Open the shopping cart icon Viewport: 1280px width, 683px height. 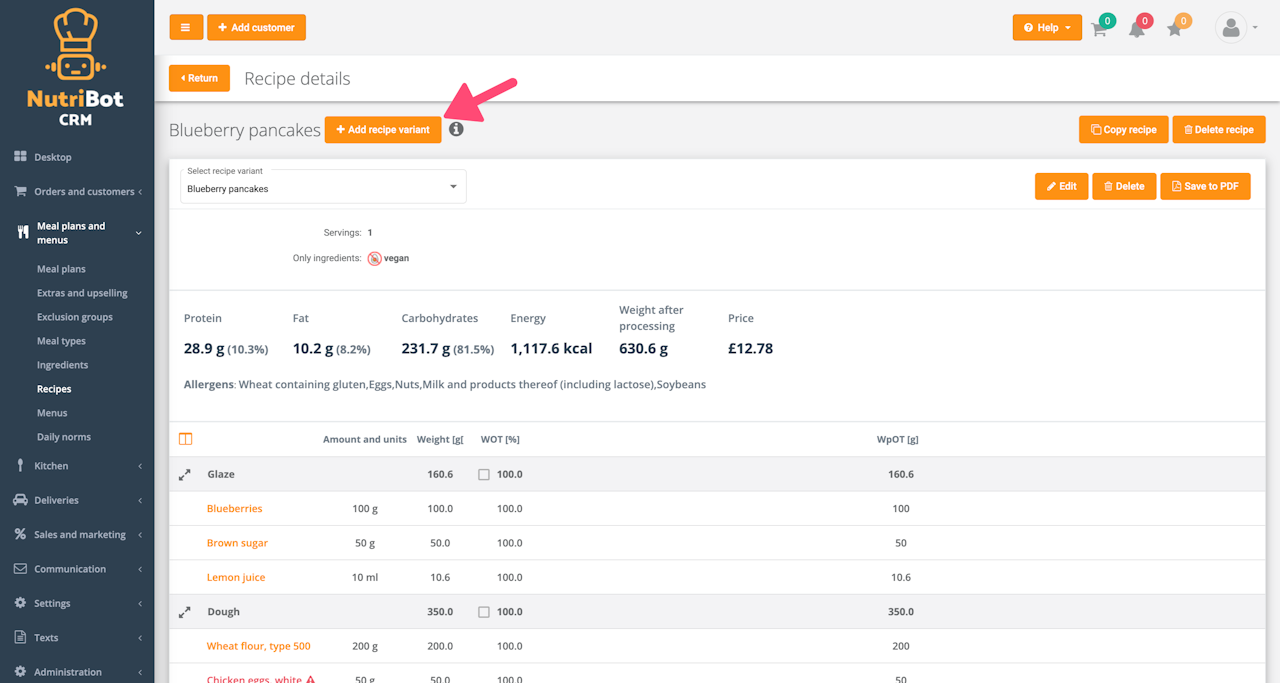tap(1099, 29)
